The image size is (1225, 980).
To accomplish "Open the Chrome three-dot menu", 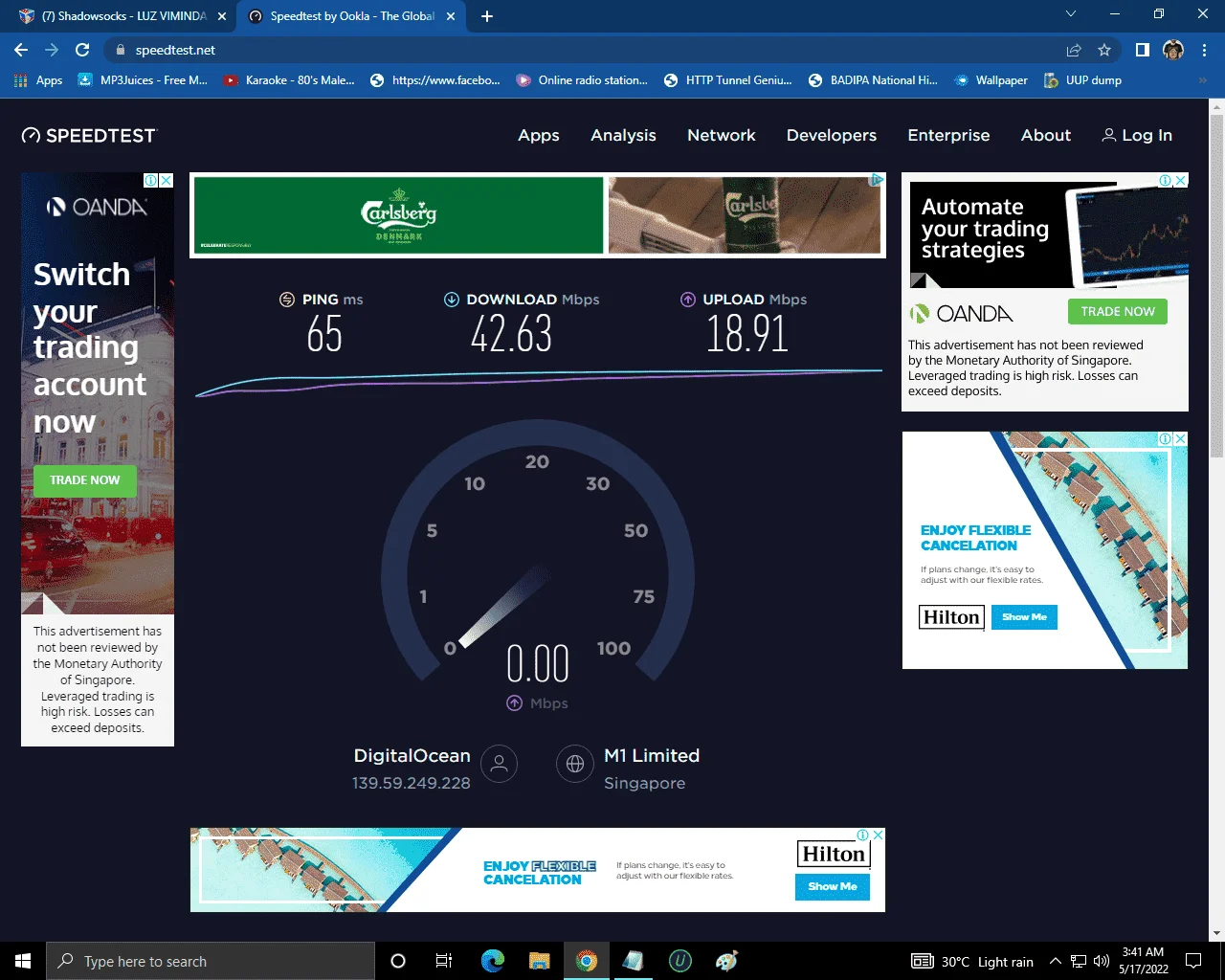I will tap(1204, 50).
